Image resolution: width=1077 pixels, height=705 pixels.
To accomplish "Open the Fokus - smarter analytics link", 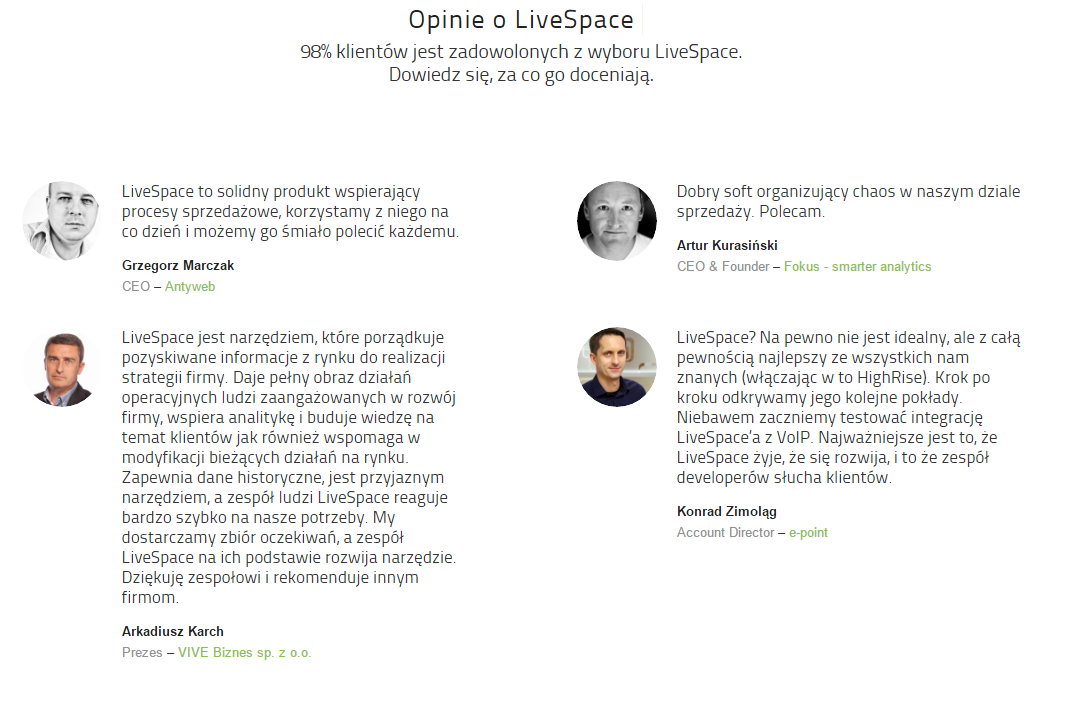I will [x=857, y=267].
